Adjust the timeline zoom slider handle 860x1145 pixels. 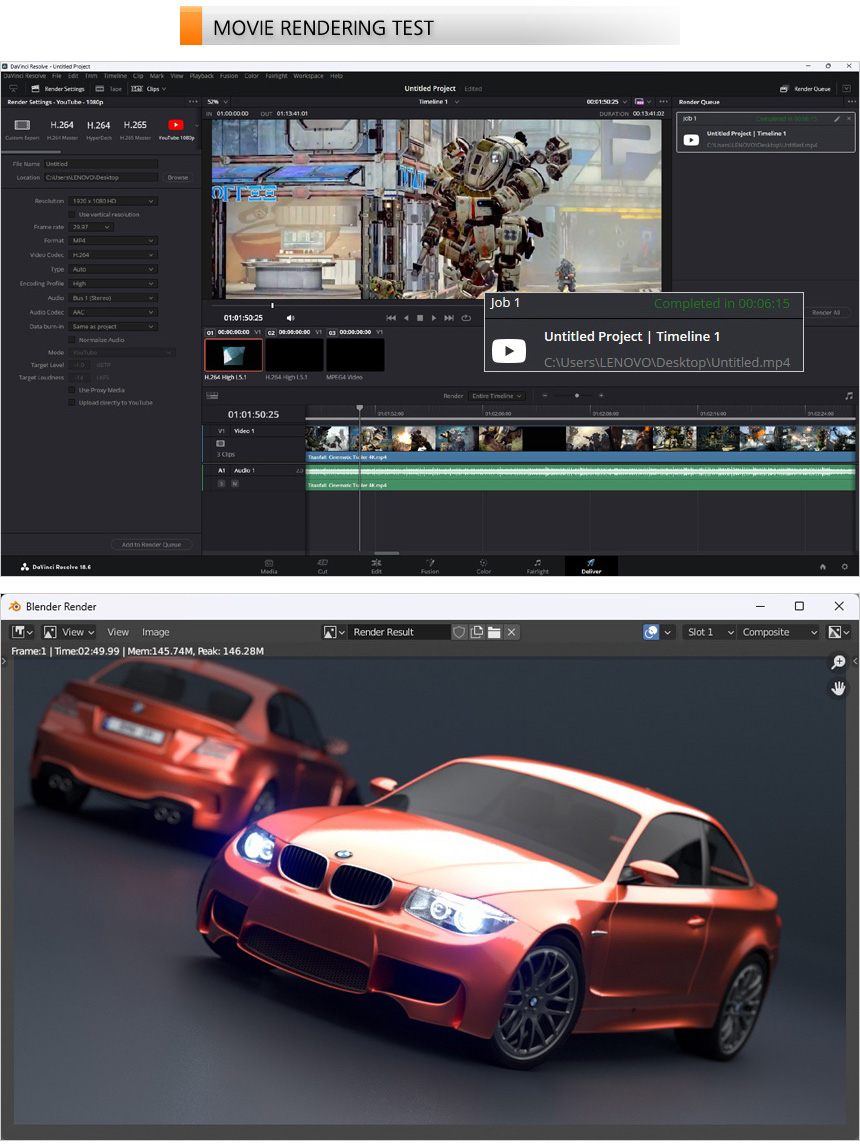coord(577,396)
